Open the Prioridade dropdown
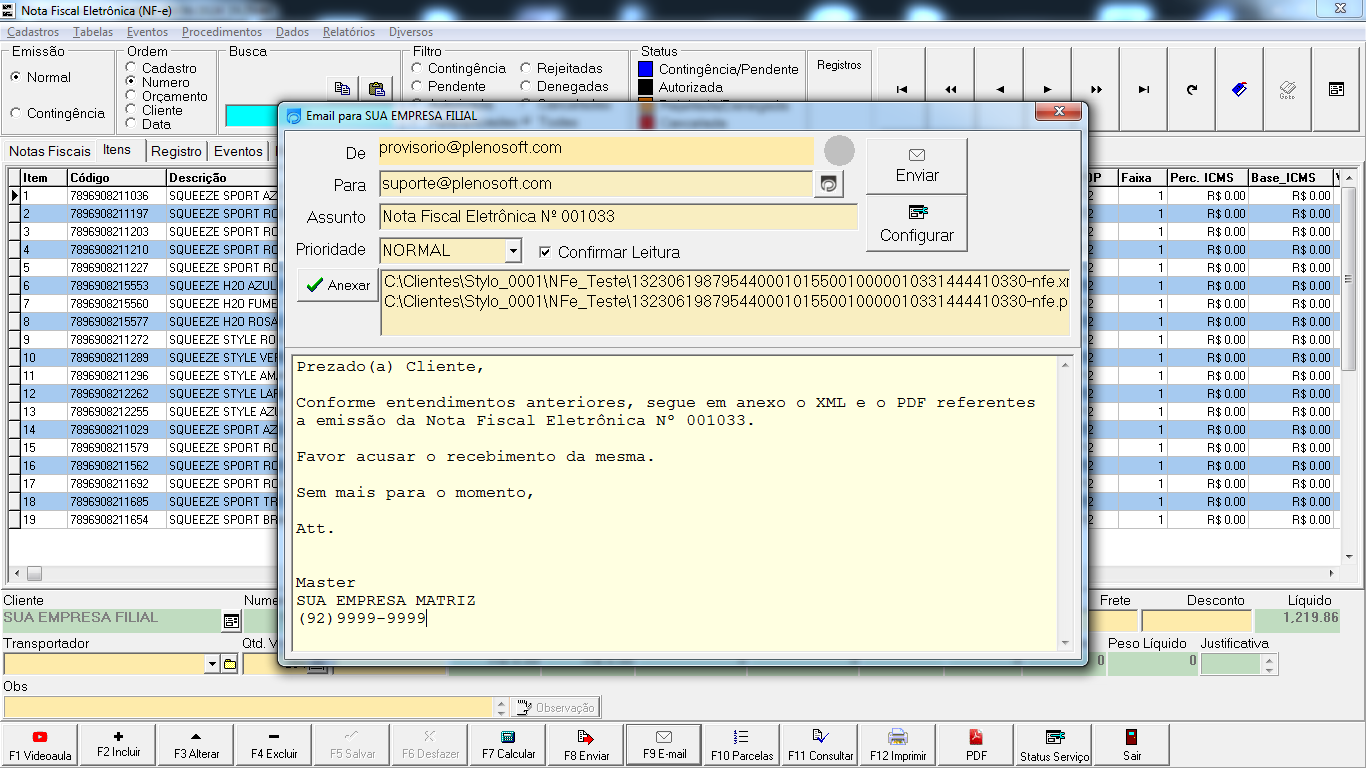The height and width of the screenshot is (768, 1366). tap(513, 251)
